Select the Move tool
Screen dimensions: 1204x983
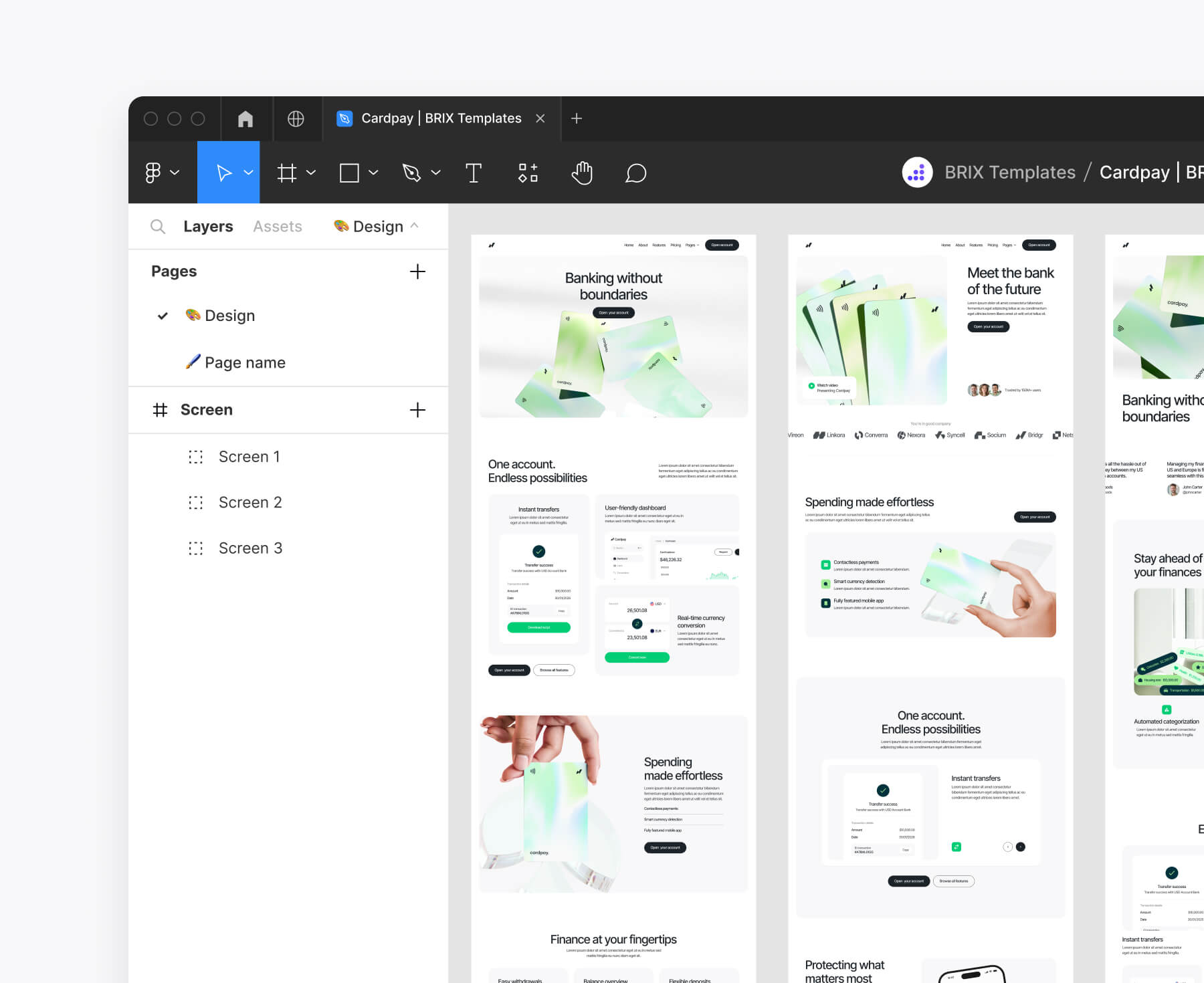tap(223, 173)
